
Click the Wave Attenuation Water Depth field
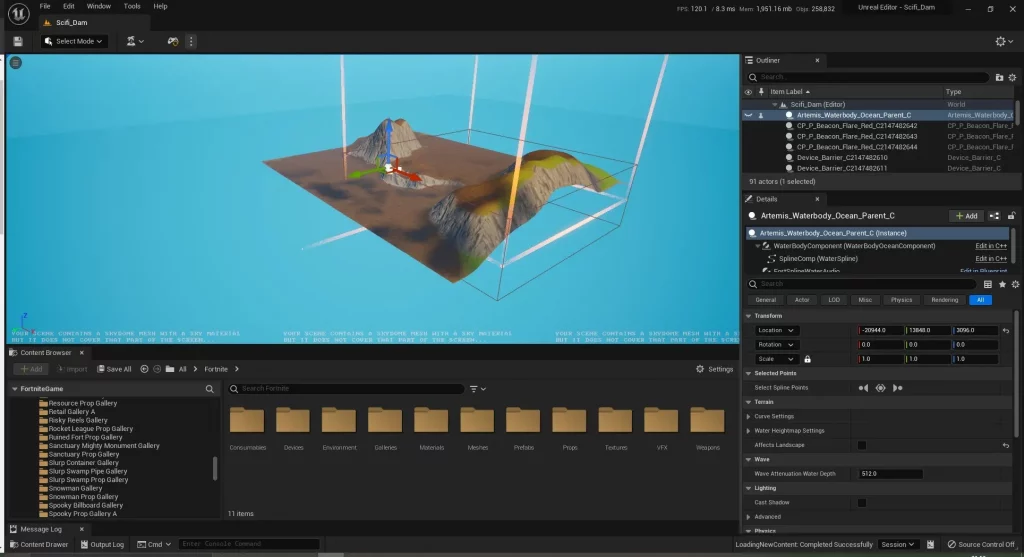click(x=890, y=474)
